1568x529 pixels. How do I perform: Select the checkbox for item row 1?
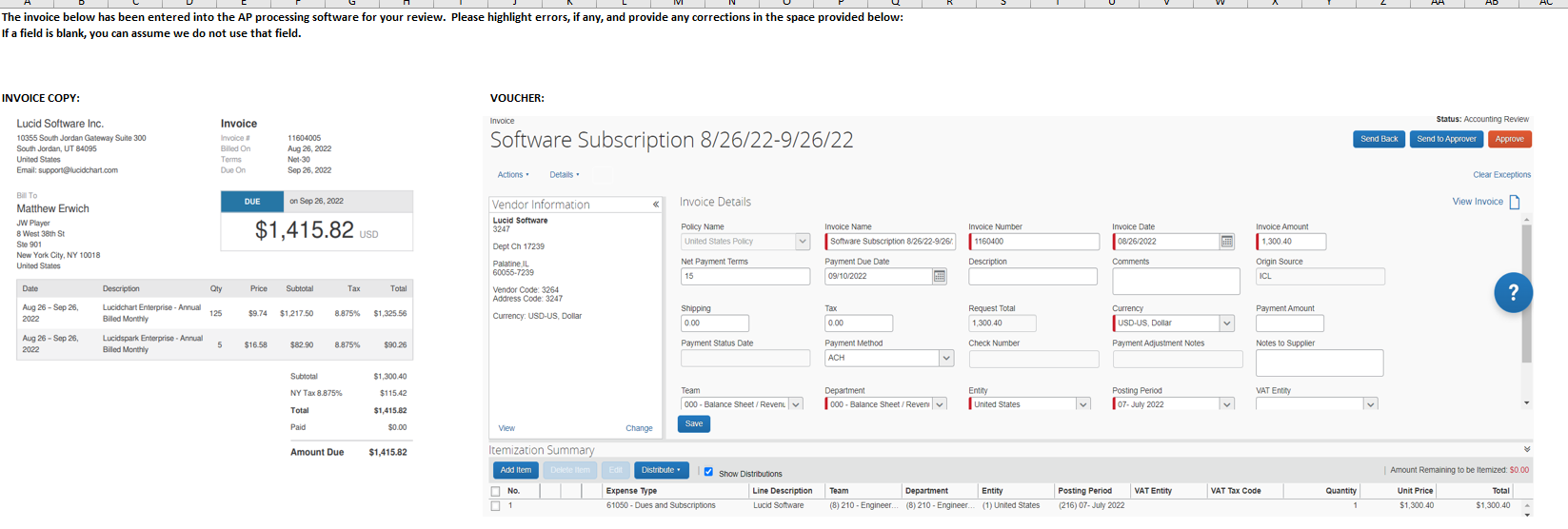coord(495,505)
